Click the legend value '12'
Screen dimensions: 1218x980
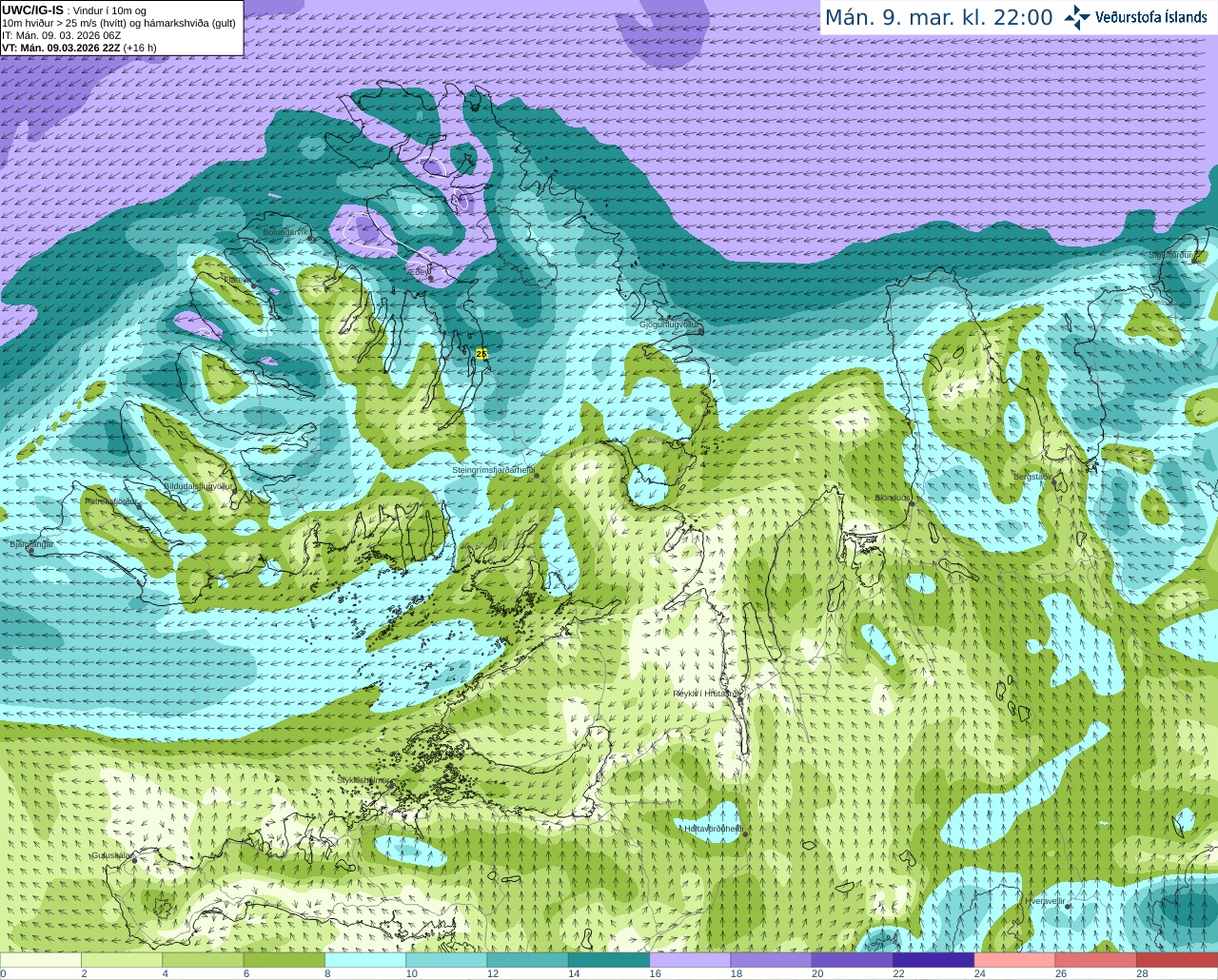tap(493, 973)
